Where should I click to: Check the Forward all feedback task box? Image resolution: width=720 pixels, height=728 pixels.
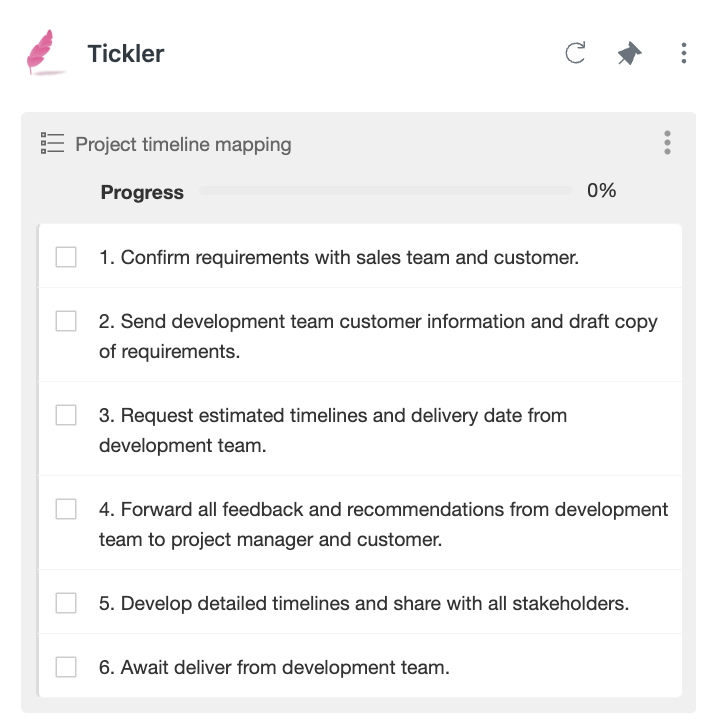pos(66,509)
